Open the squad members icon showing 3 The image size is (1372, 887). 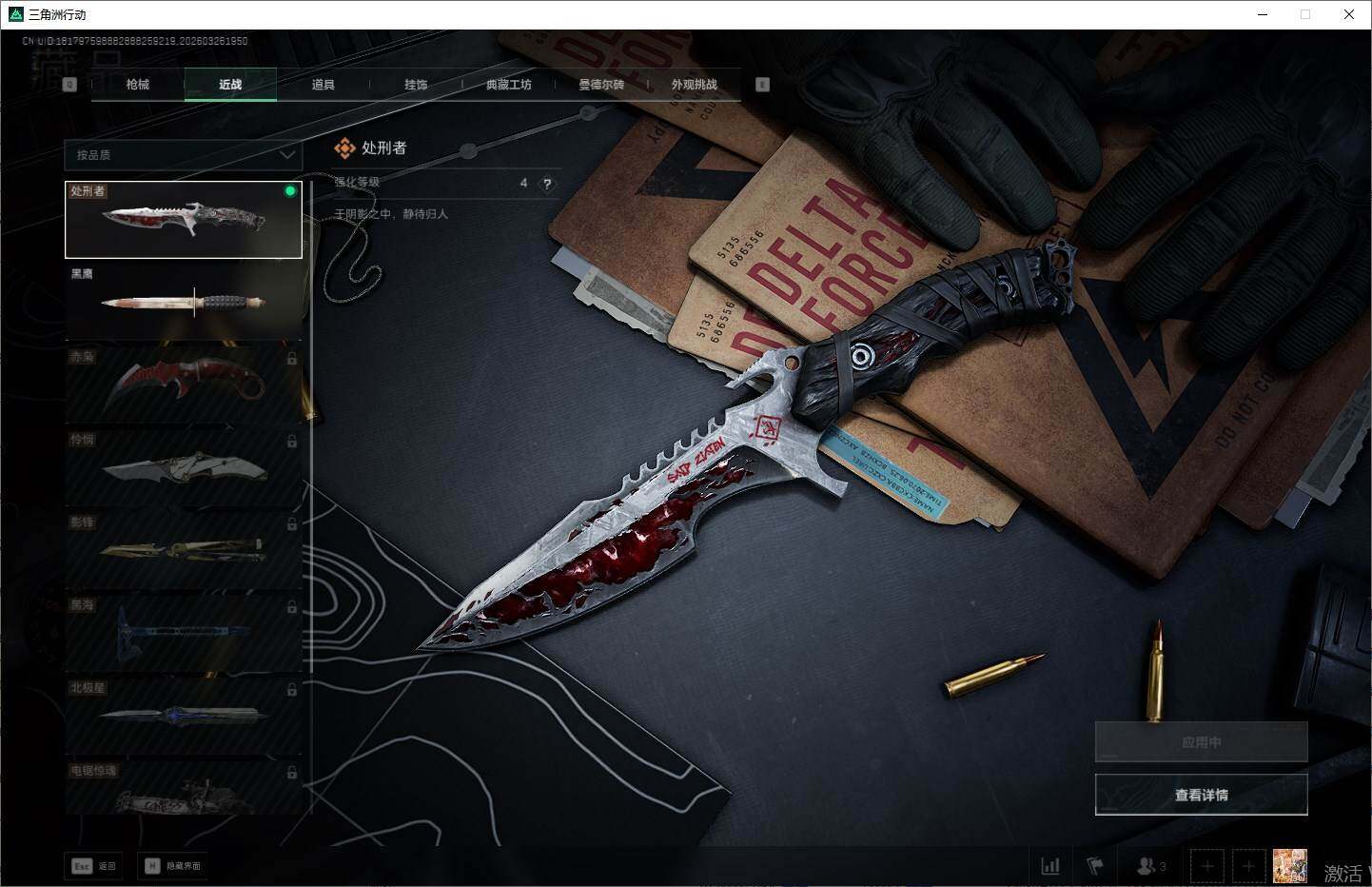pos(1151,866)
